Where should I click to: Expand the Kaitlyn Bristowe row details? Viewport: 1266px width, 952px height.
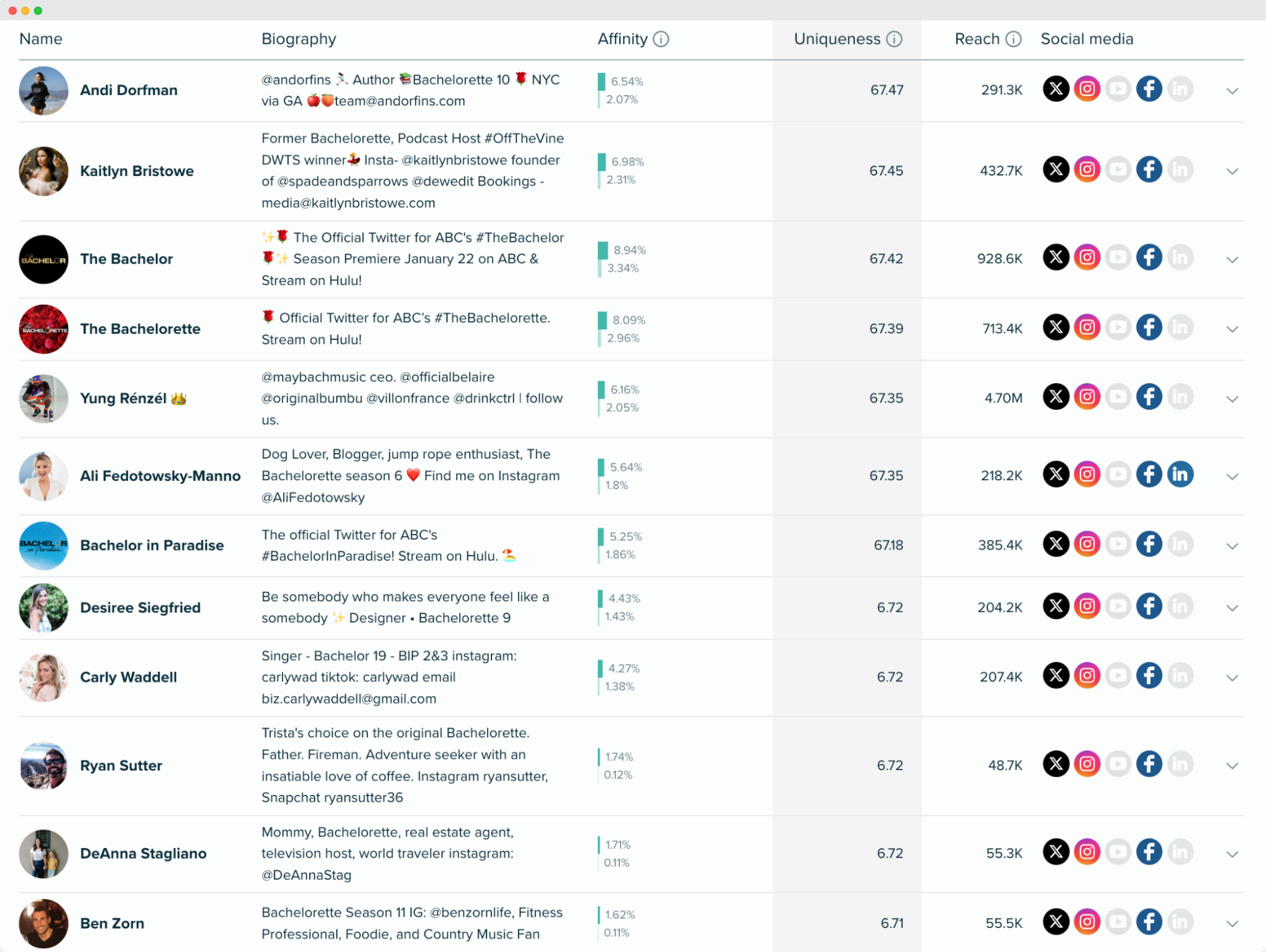(x=1231, y=171)
